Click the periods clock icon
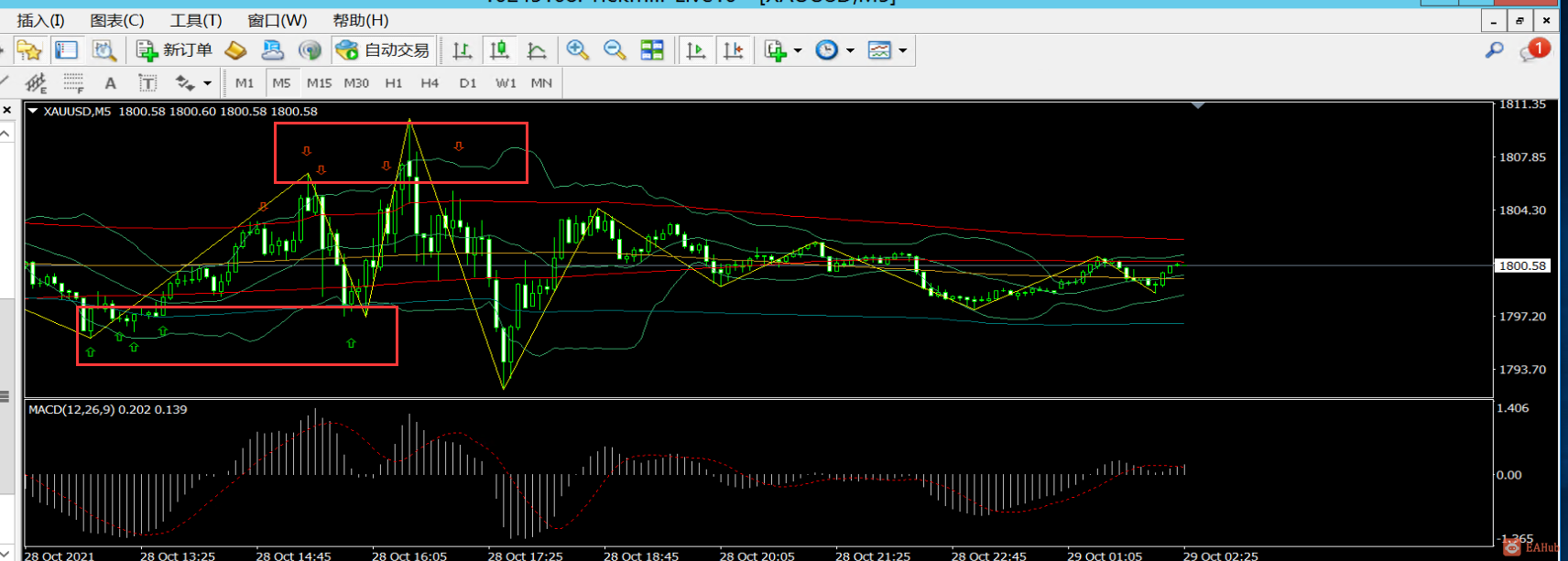Viewport: 1568px width, 561px height. 826,50
